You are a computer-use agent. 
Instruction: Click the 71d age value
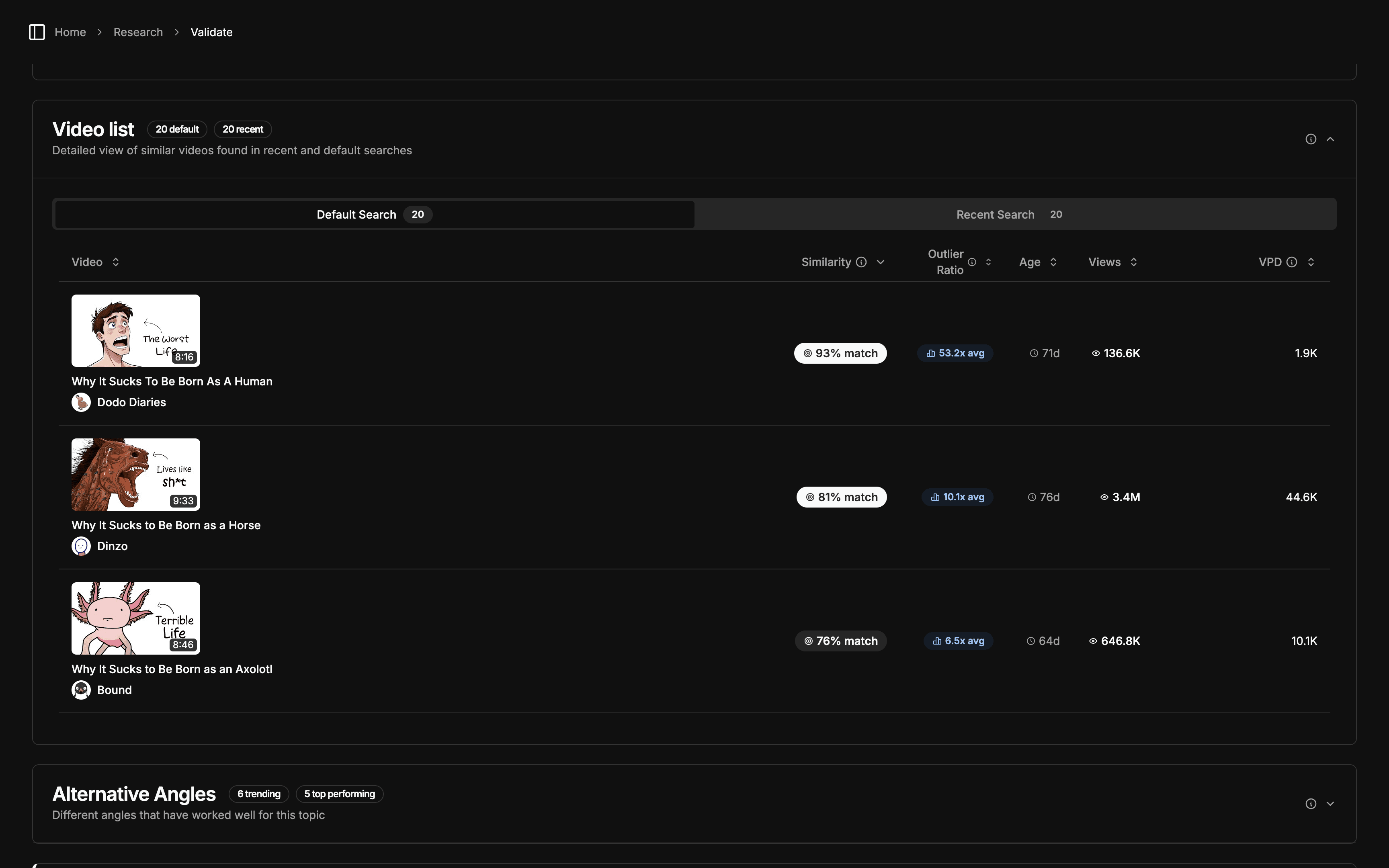click(x=1045, y=353)
